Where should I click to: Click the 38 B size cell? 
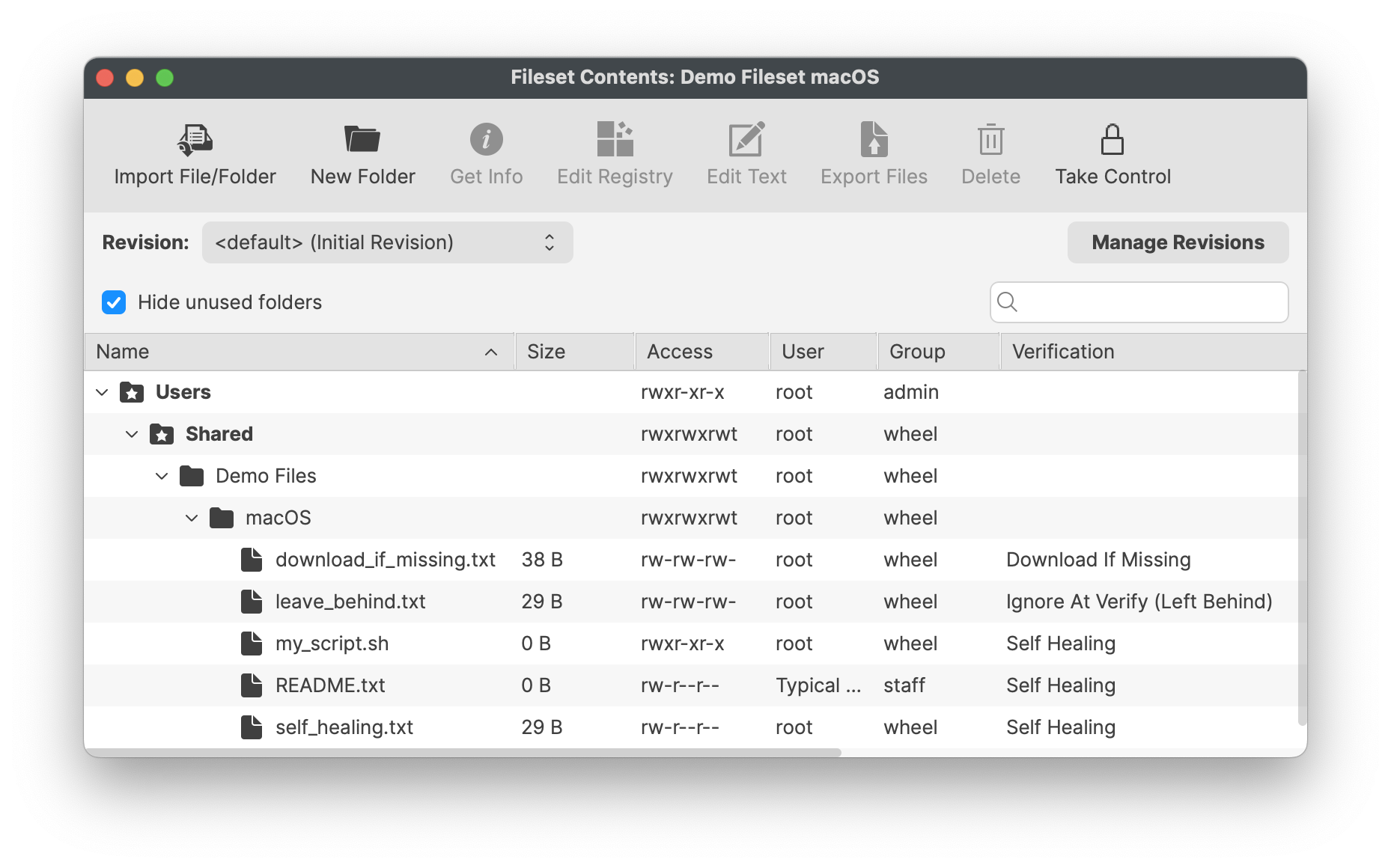[x=542, y=560]
